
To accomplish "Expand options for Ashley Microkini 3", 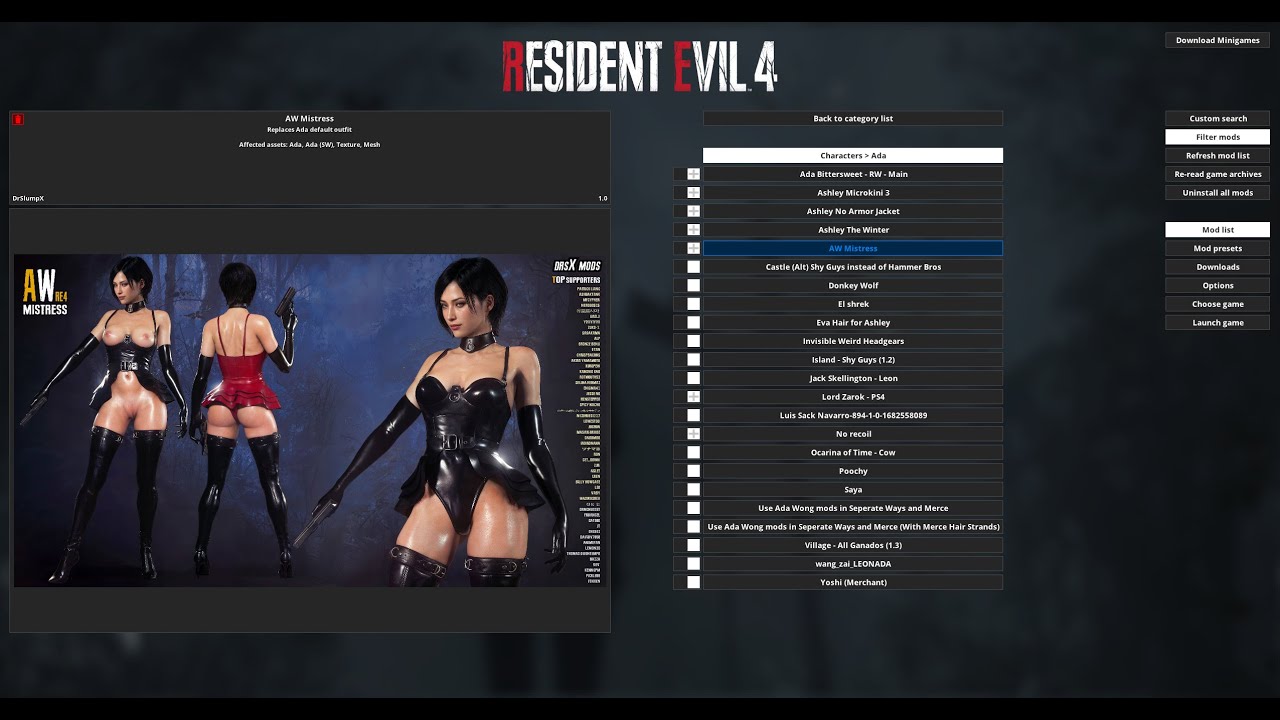I will point(693,193).
